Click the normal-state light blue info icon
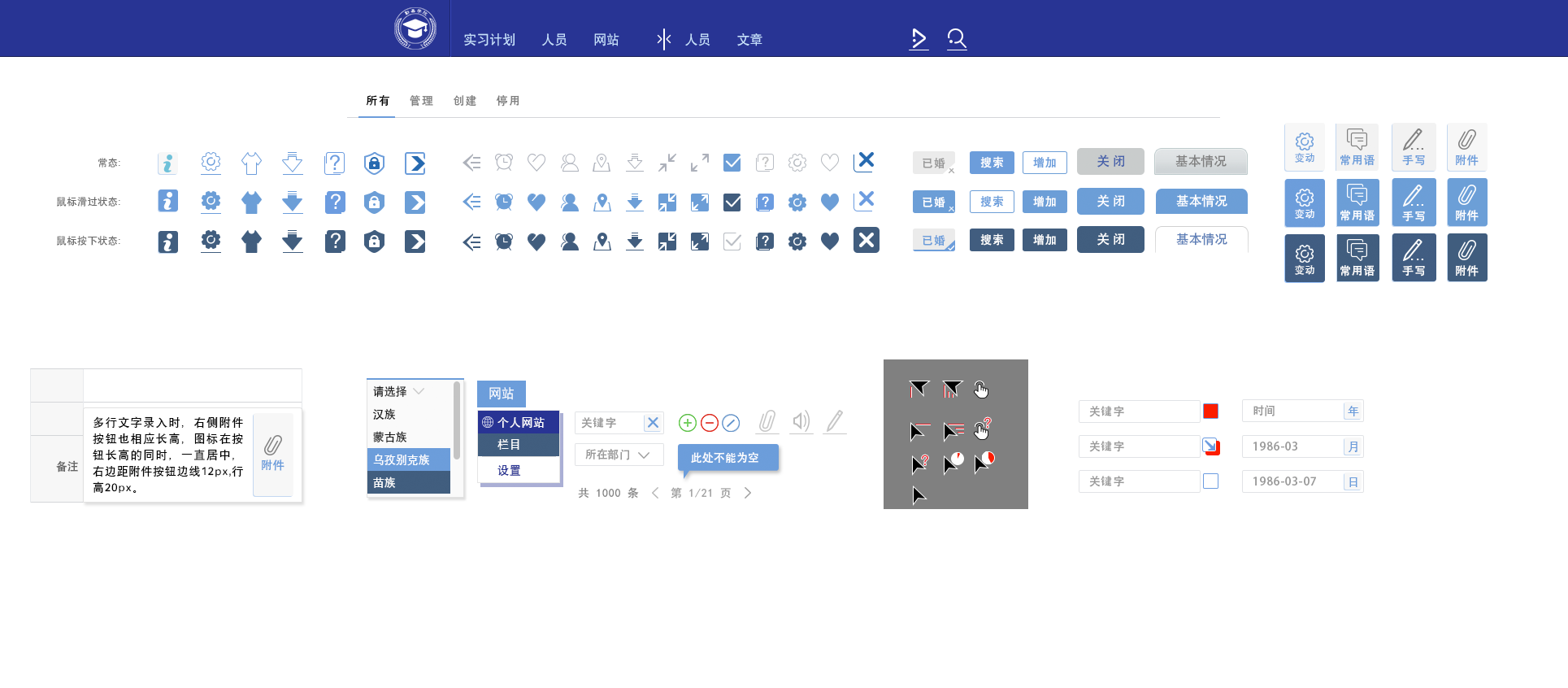The height and width of the screenshot is (688, 1568). click(x=167, y=163)
